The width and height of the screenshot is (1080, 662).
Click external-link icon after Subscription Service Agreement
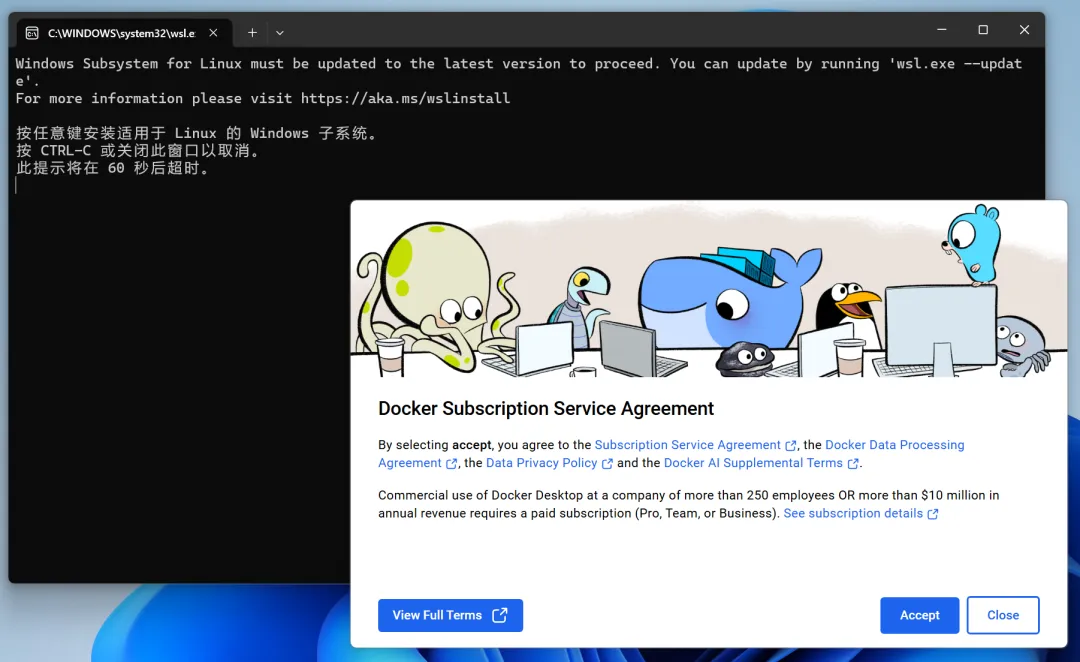click(791, 446)
